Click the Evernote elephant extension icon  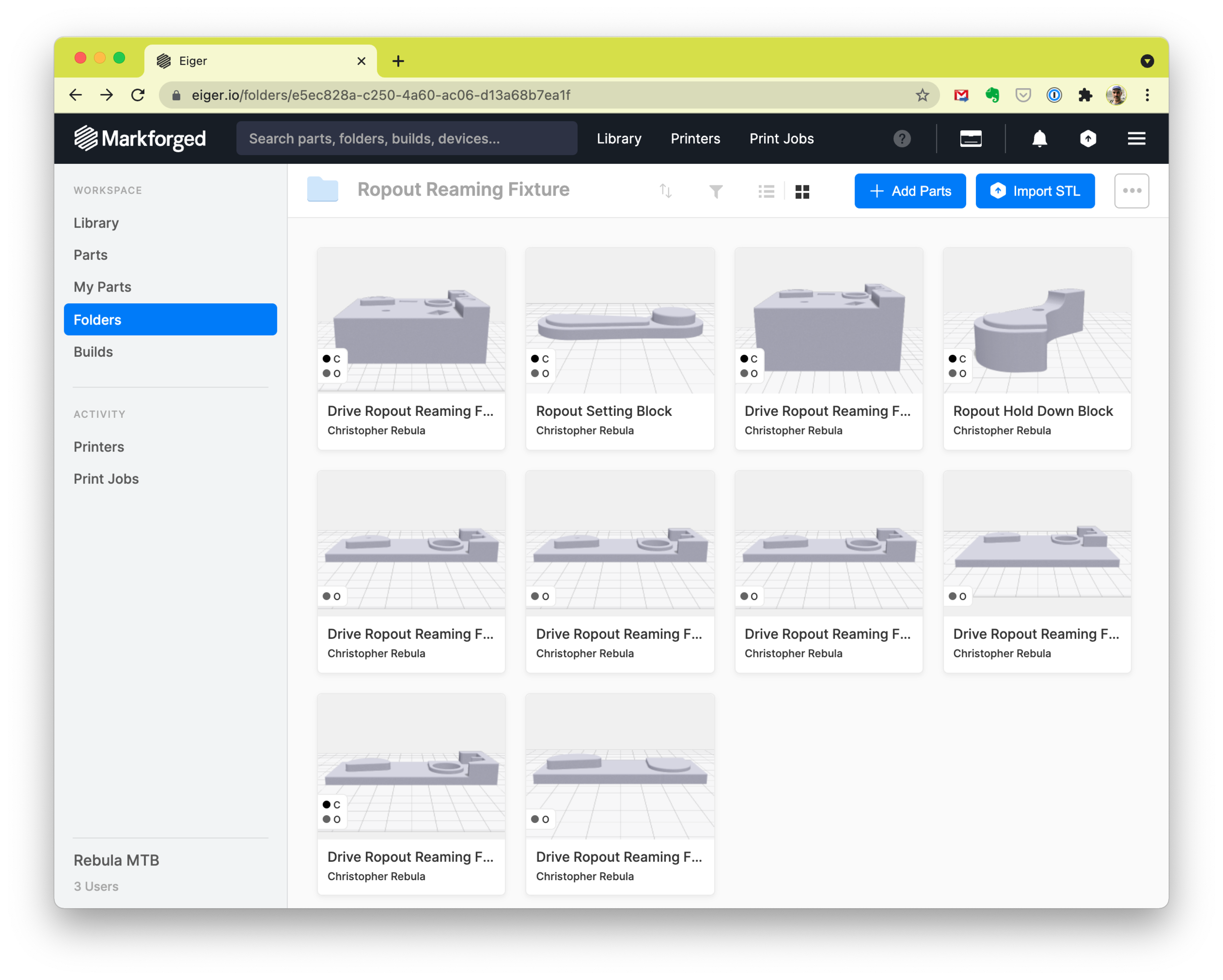coord(992,95)
